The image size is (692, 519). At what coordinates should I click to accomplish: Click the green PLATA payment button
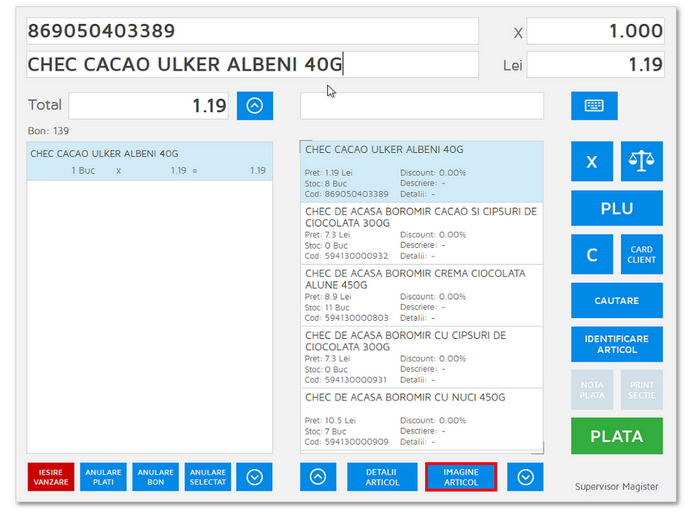pyautogui.click(x=617, y=436)
